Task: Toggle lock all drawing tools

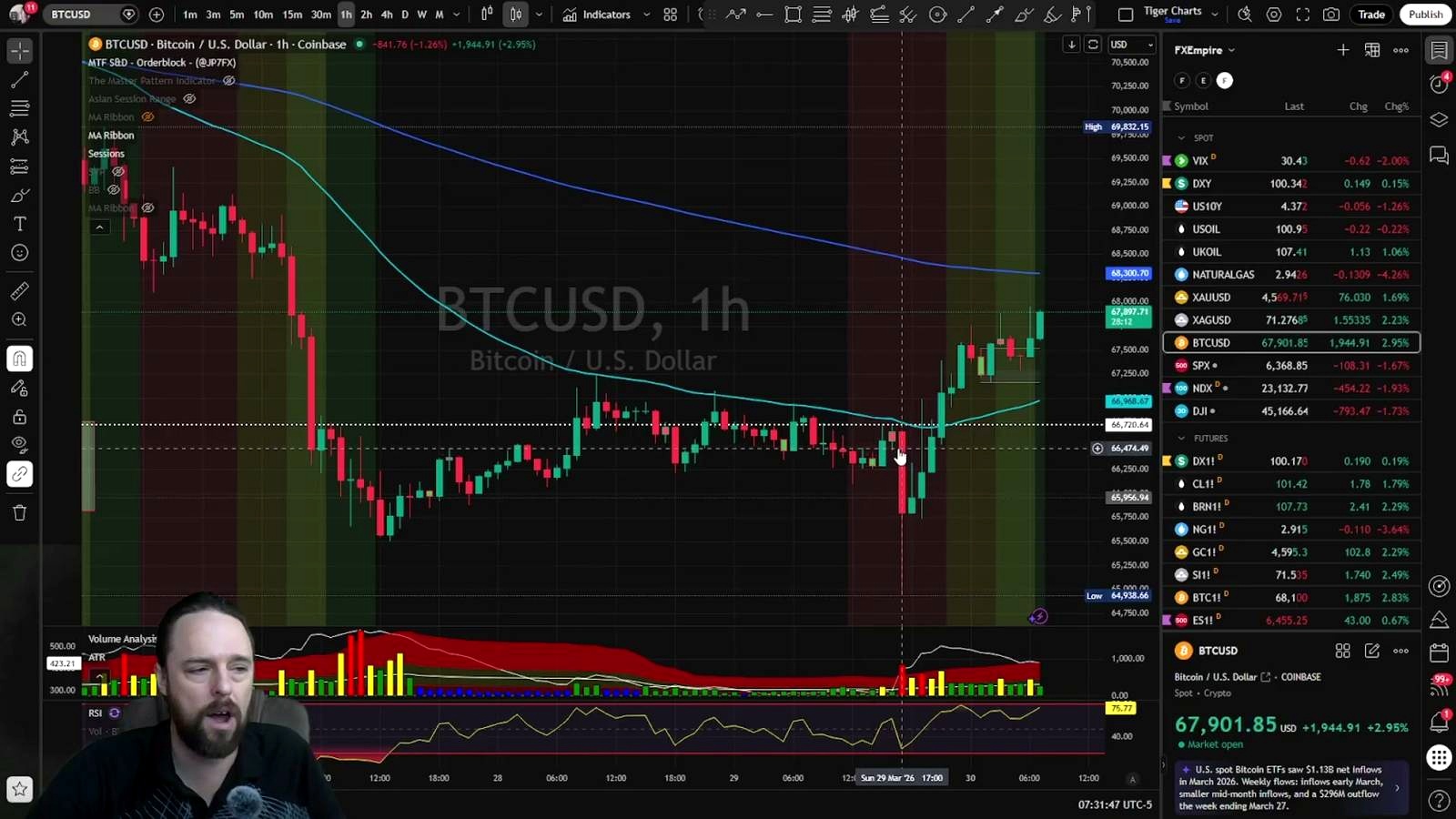Action: click(x=20, y=417)
